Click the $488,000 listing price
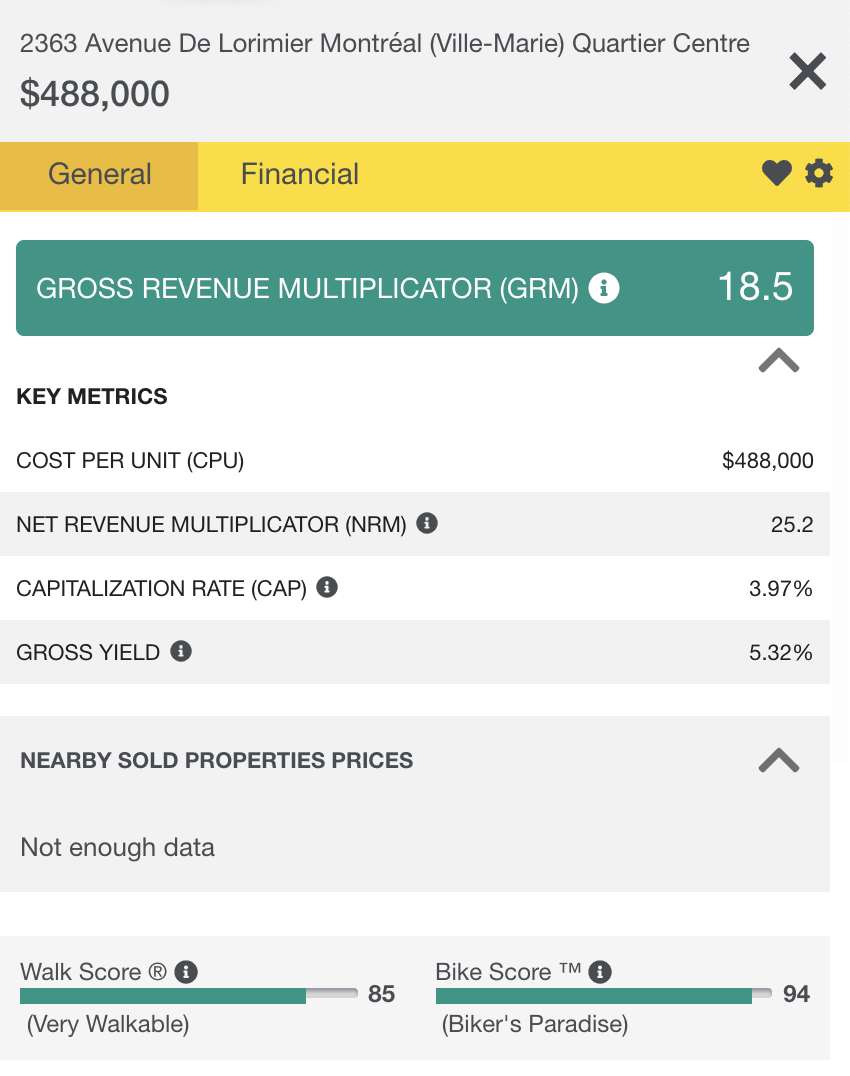 click(95, 94)
